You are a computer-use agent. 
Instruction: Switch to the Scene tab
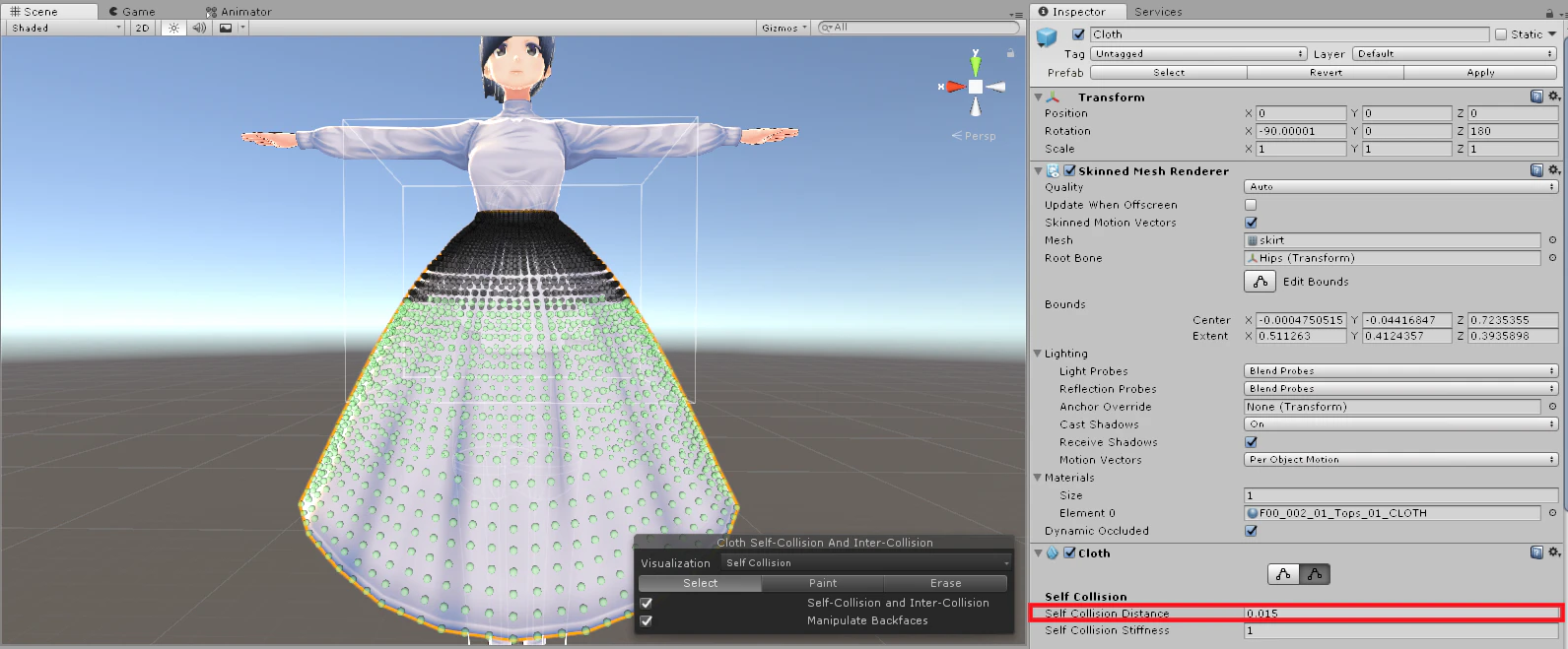49,12
